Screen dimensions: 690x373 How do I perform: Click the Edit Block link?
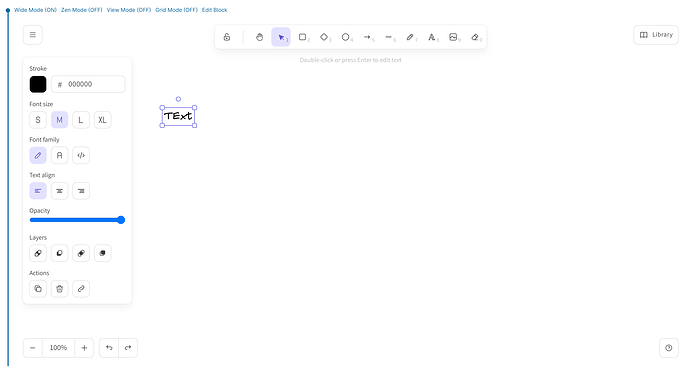click(214, 10)
